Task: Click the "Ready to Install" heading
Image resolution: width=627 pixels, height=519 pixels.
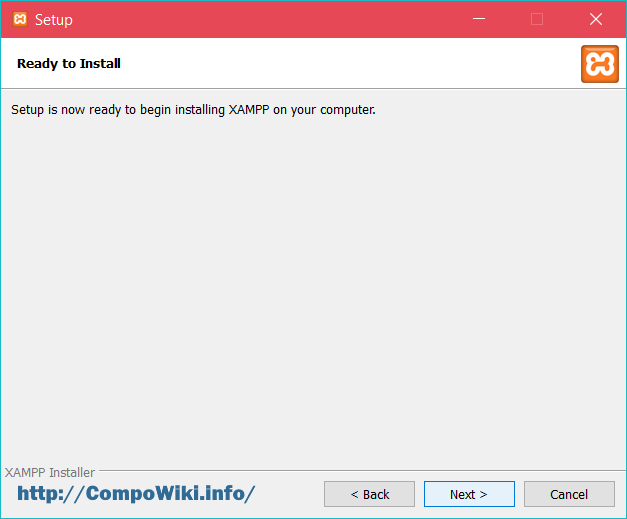Action: pyautogui.click(x=69, y=64)
